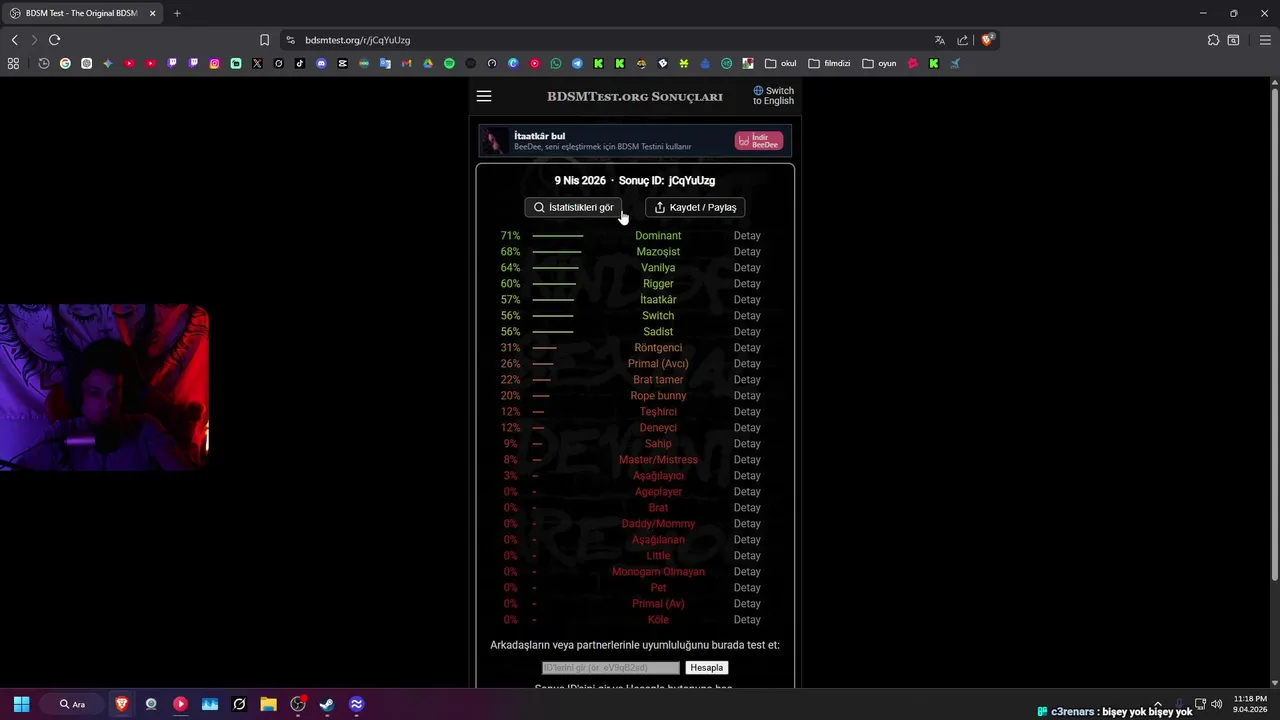Viewport: 1280px width, 720px height.
Task: Open the Google bookmark icon
Action: point(65,63)
